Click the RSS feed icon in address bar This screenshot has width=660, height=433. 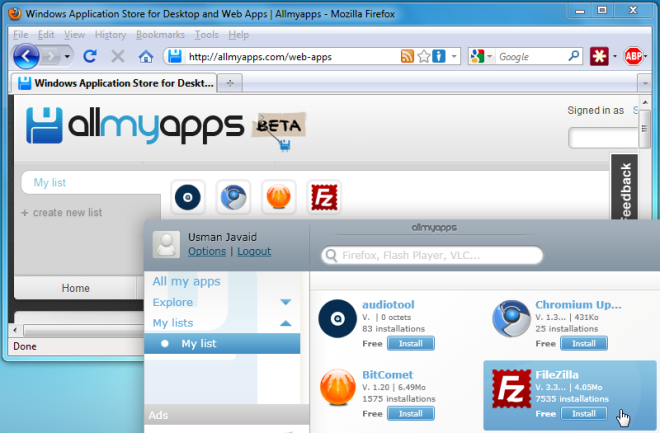coord(407,56)
